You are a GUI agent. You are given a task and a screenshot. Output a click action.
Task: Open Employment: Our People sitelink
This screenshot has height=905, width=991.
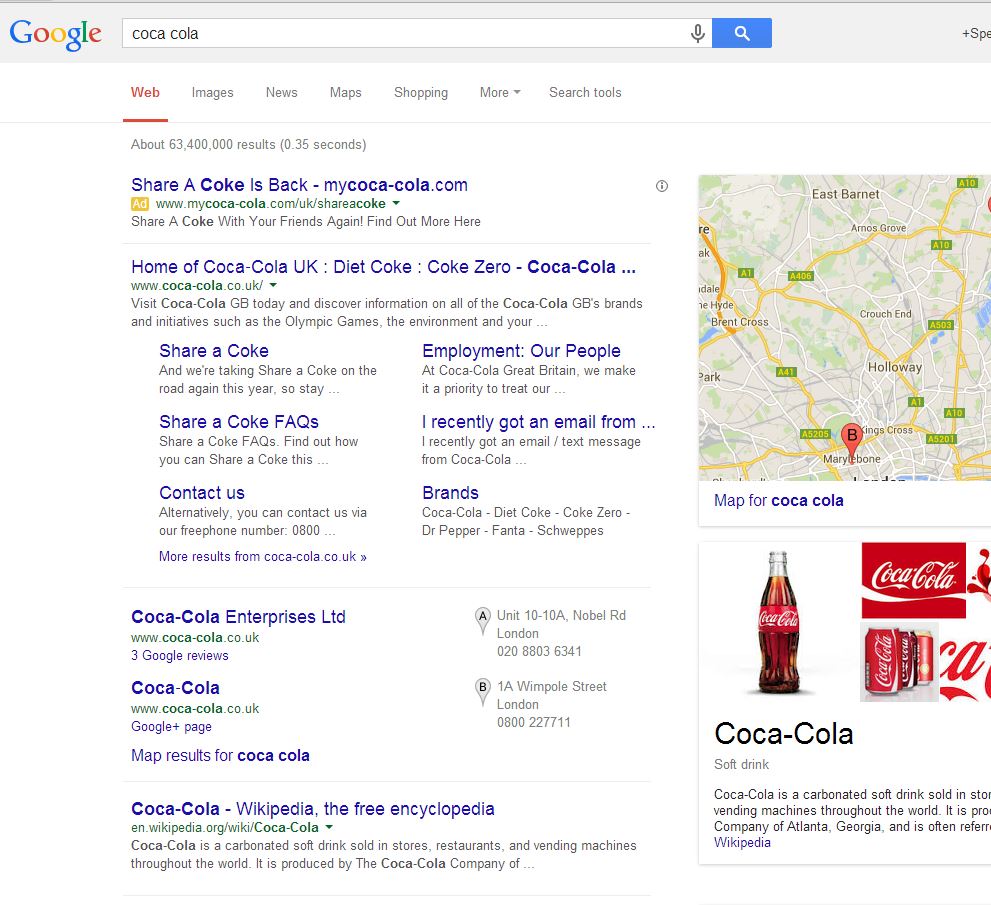pos(521,351)
